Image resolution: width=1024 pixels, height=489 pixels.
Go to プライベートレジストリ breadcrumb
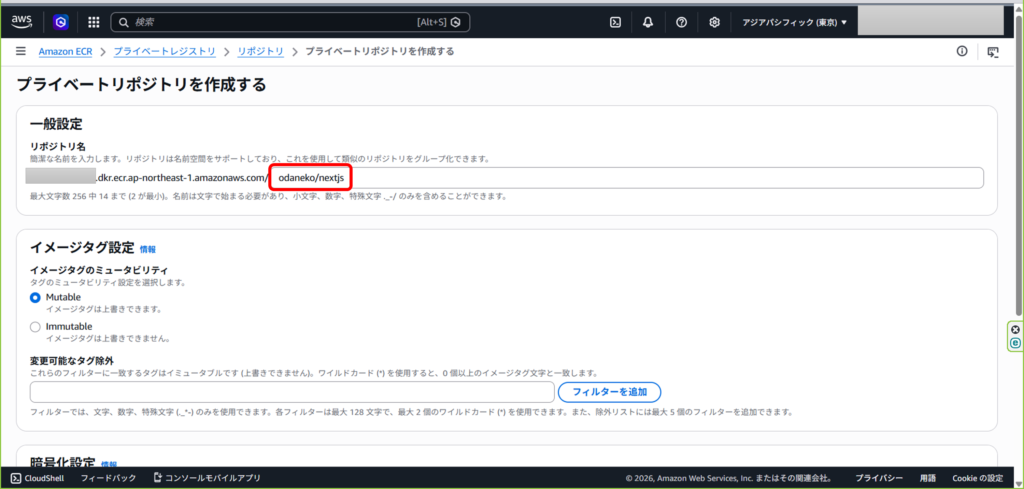166,51
